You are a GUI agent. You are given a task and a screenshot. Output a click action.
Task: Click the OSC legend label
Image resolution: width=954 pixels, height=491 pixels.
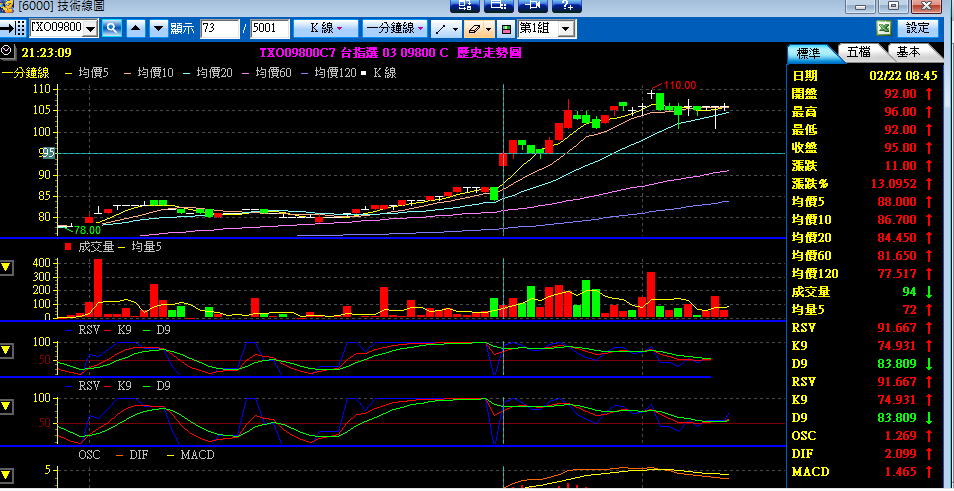tap(89, 454)
